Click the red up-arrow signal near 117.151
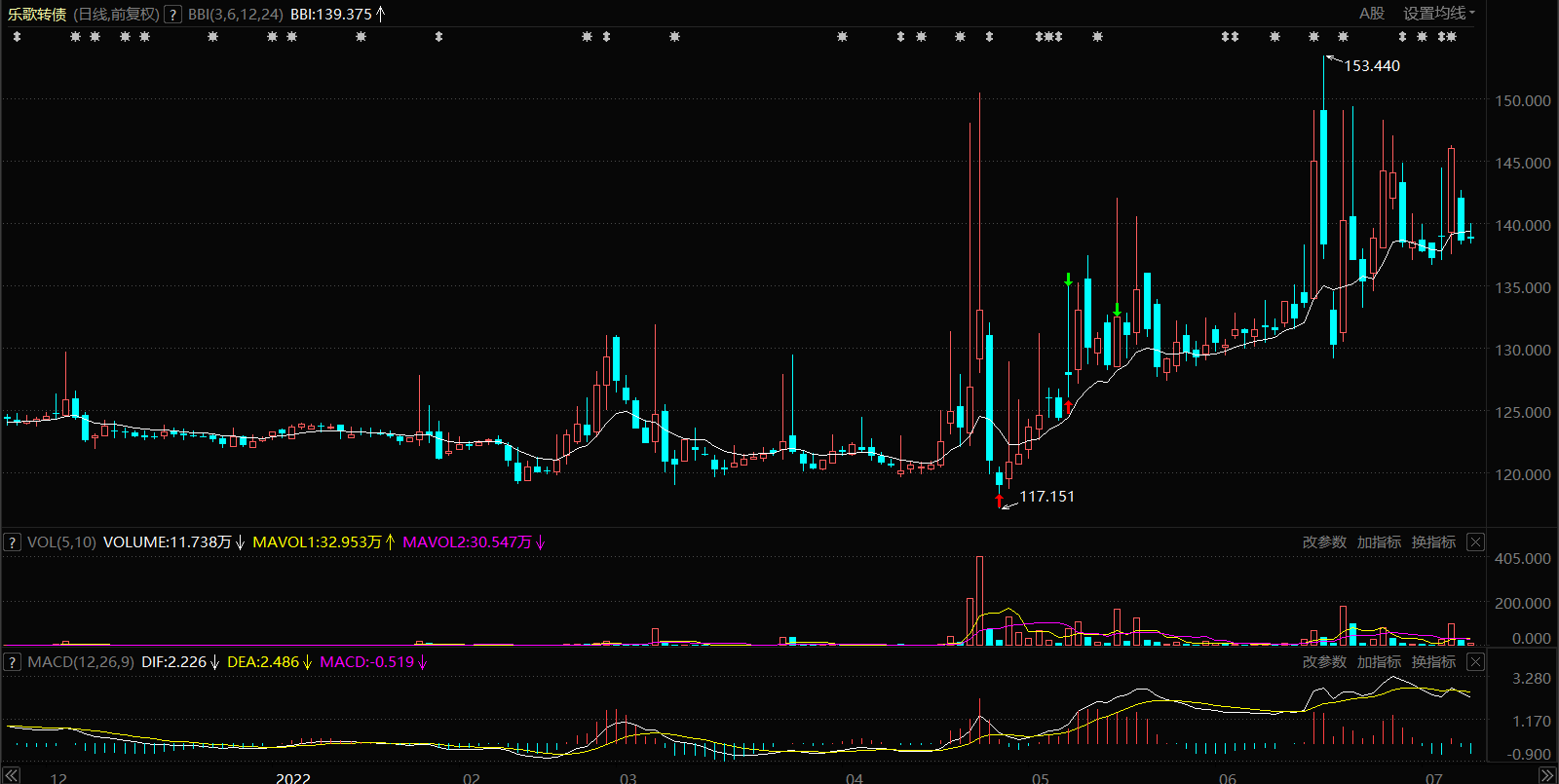 [x=999, y=501]
